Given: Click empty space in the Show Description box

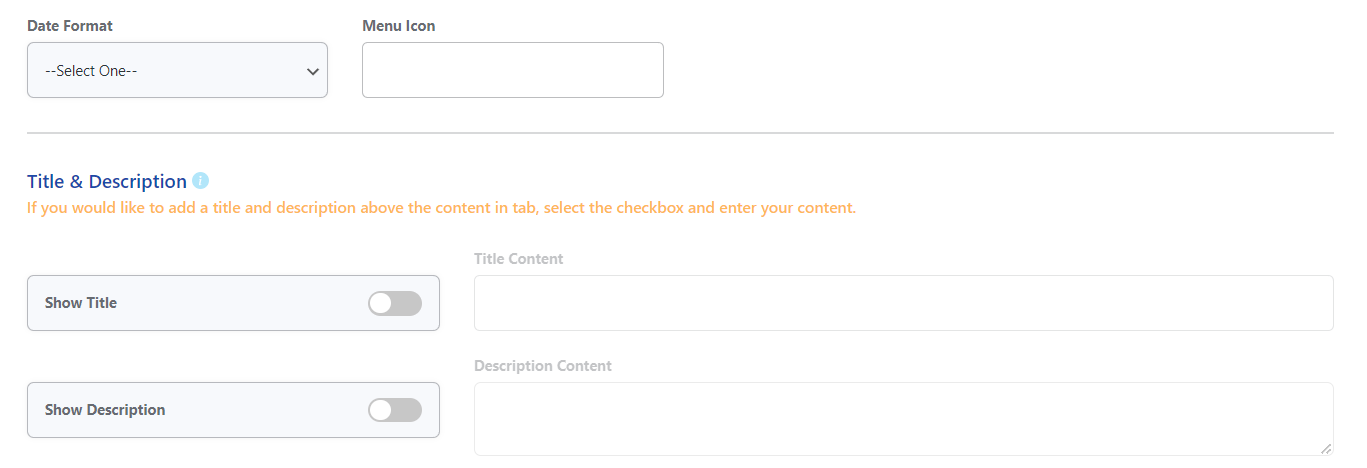Looking at the screenshot, I should tap(267, 410).
